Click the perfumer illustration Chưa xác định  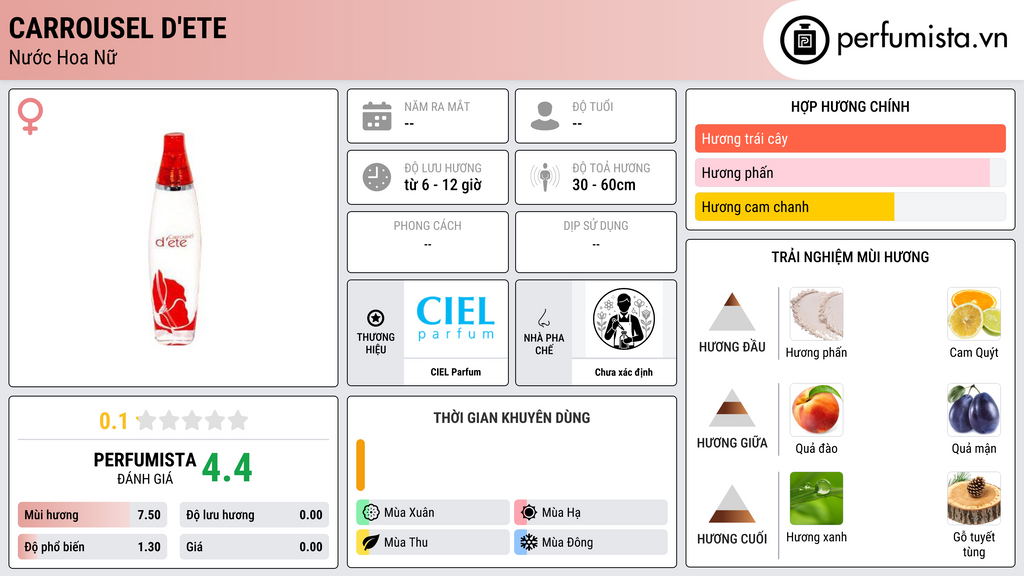(624, 319)
